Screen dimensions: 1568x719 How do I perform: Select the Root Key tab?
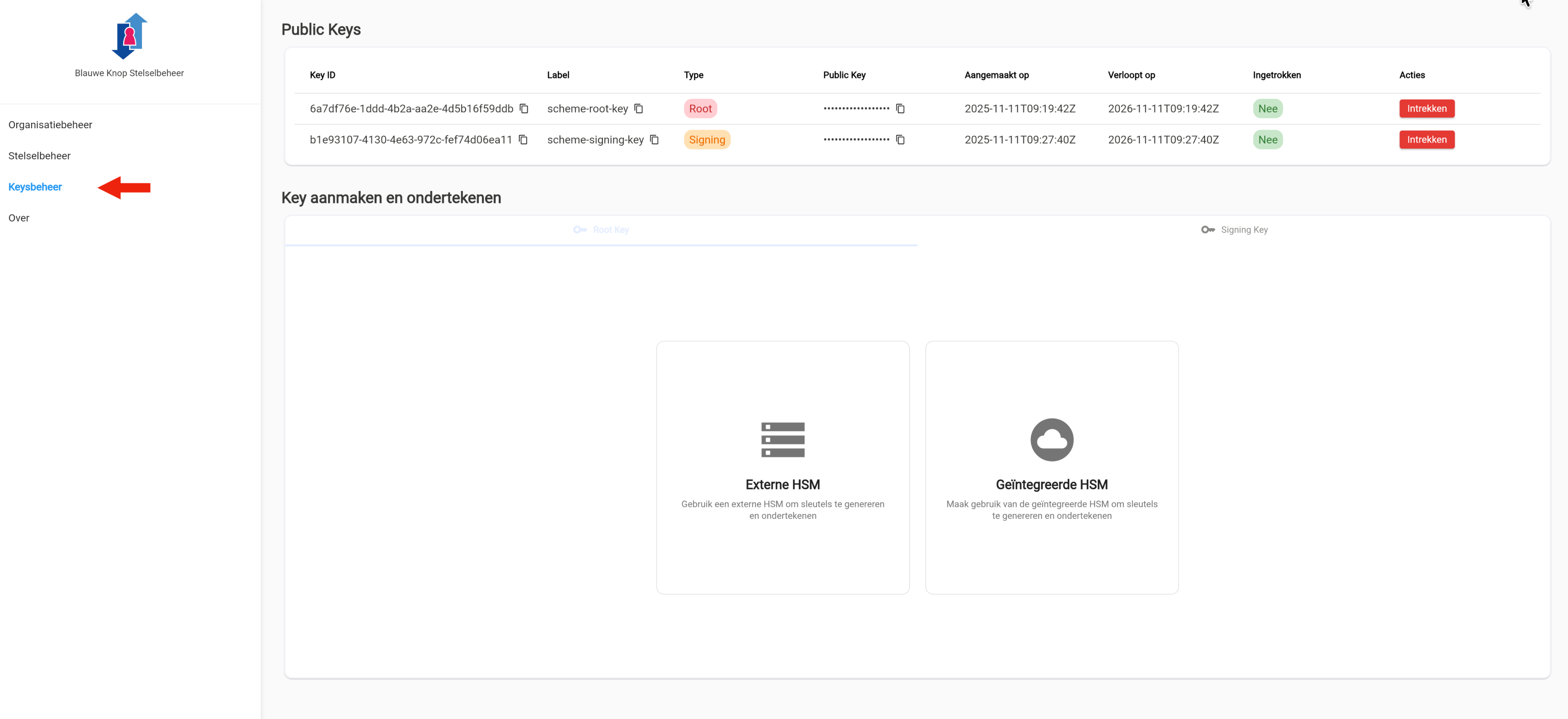click(x=601, y=230)
